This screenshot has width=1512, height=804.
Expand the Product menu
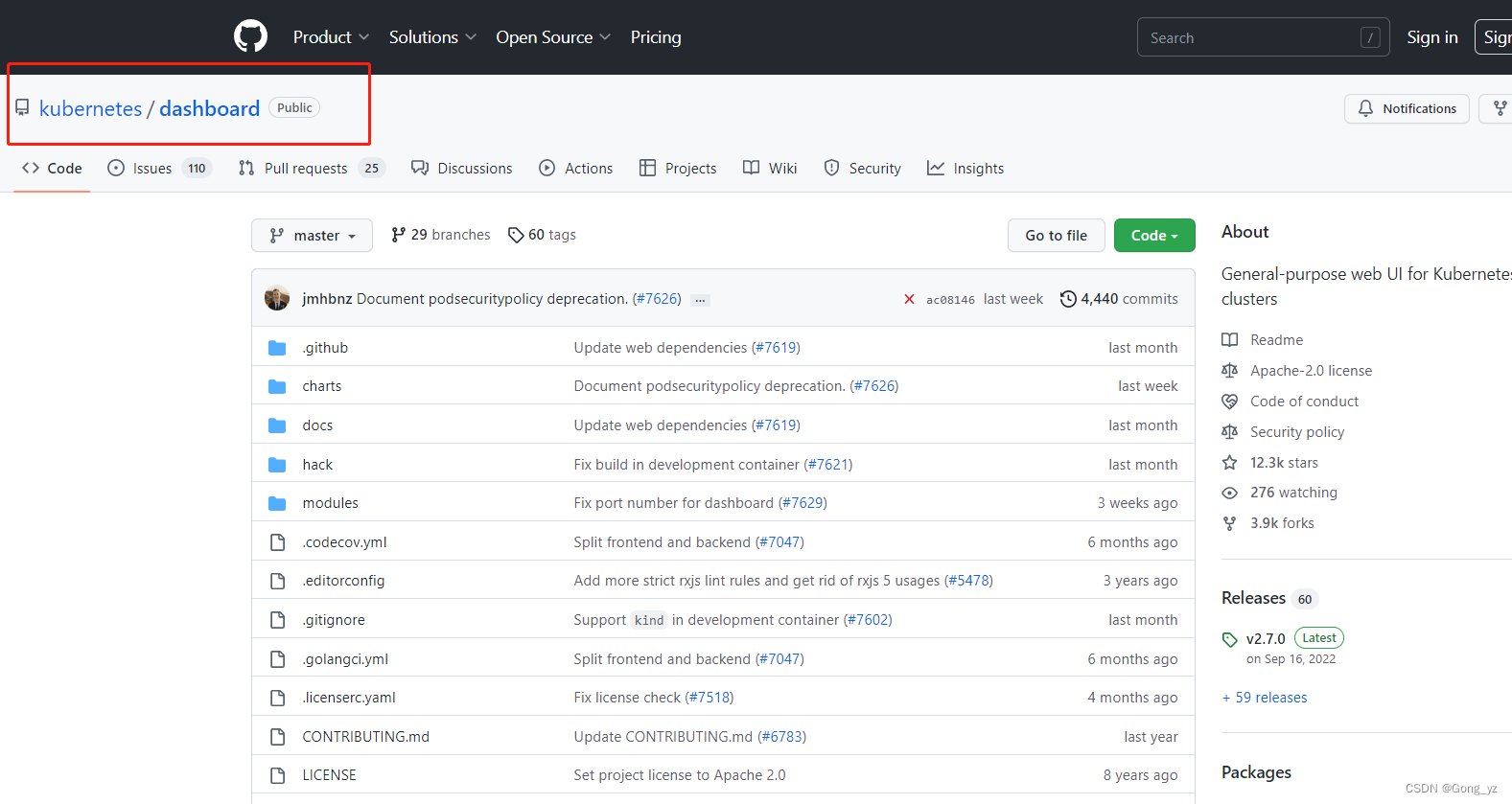click(x=331, y=37)
